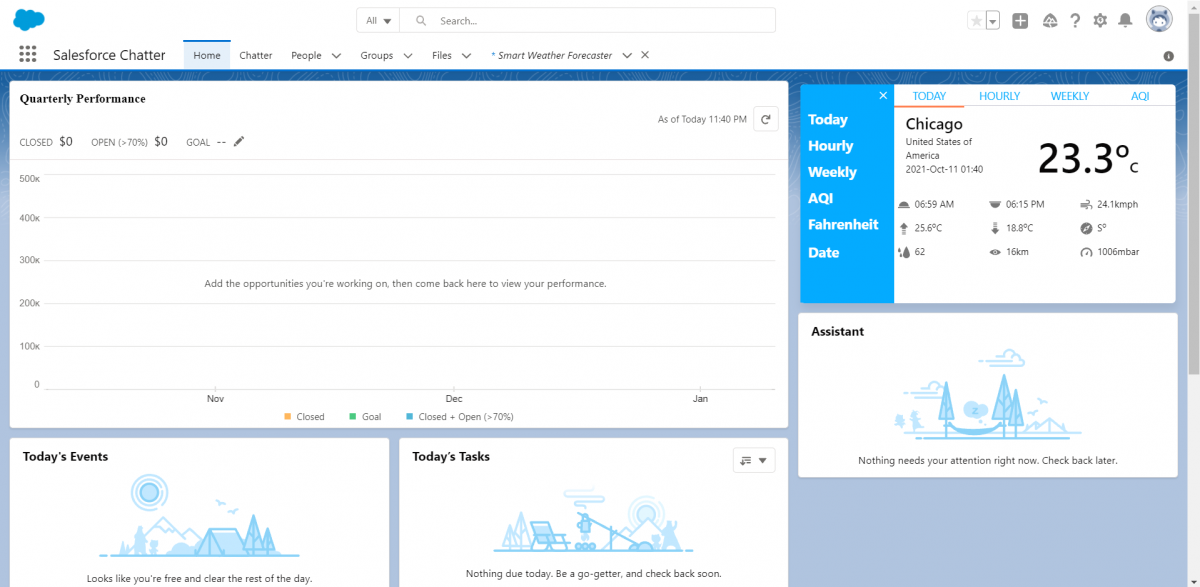The height and width of the screenshot is (587, 1200).
Task: Refresh the Quarterly Performance chart
Action: pos(766,119)
